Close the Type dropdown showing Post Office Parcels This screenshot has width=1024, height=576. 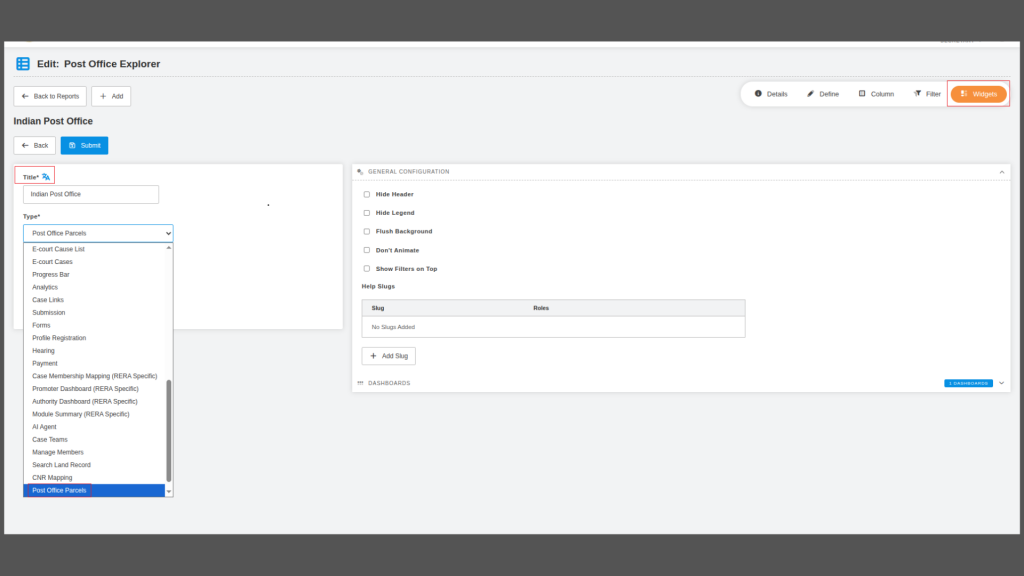pyautogui.click(x=98, y=233)
